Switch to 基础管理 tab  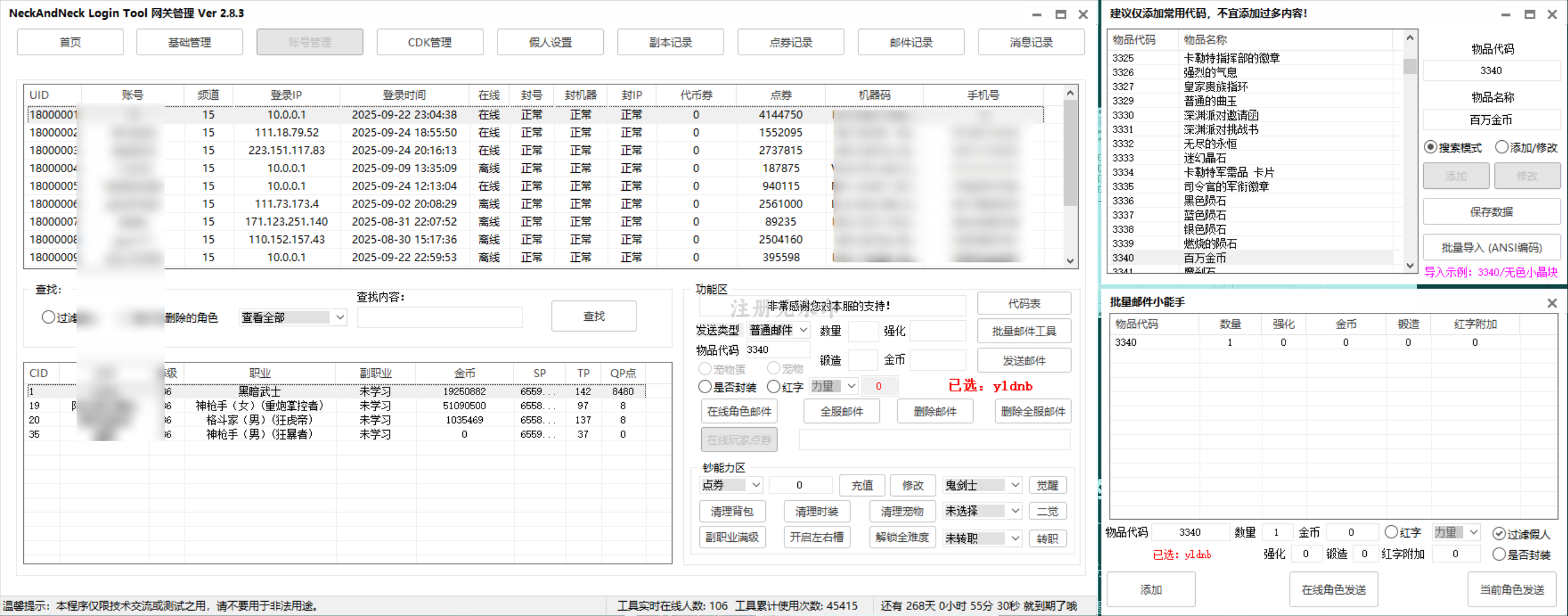189,42
